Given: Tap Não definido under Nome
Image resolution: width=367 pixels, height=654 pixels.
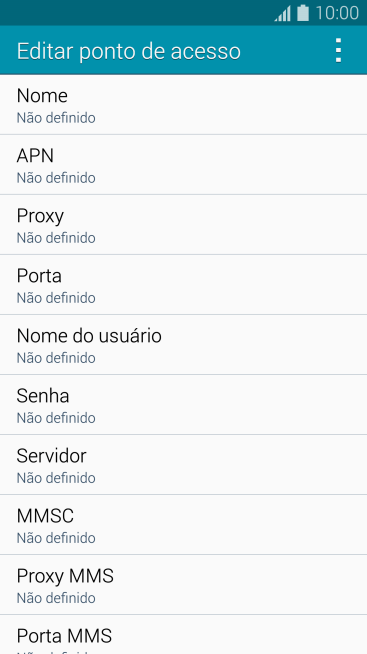Looking at the screenshot, I should coord(56,118).
